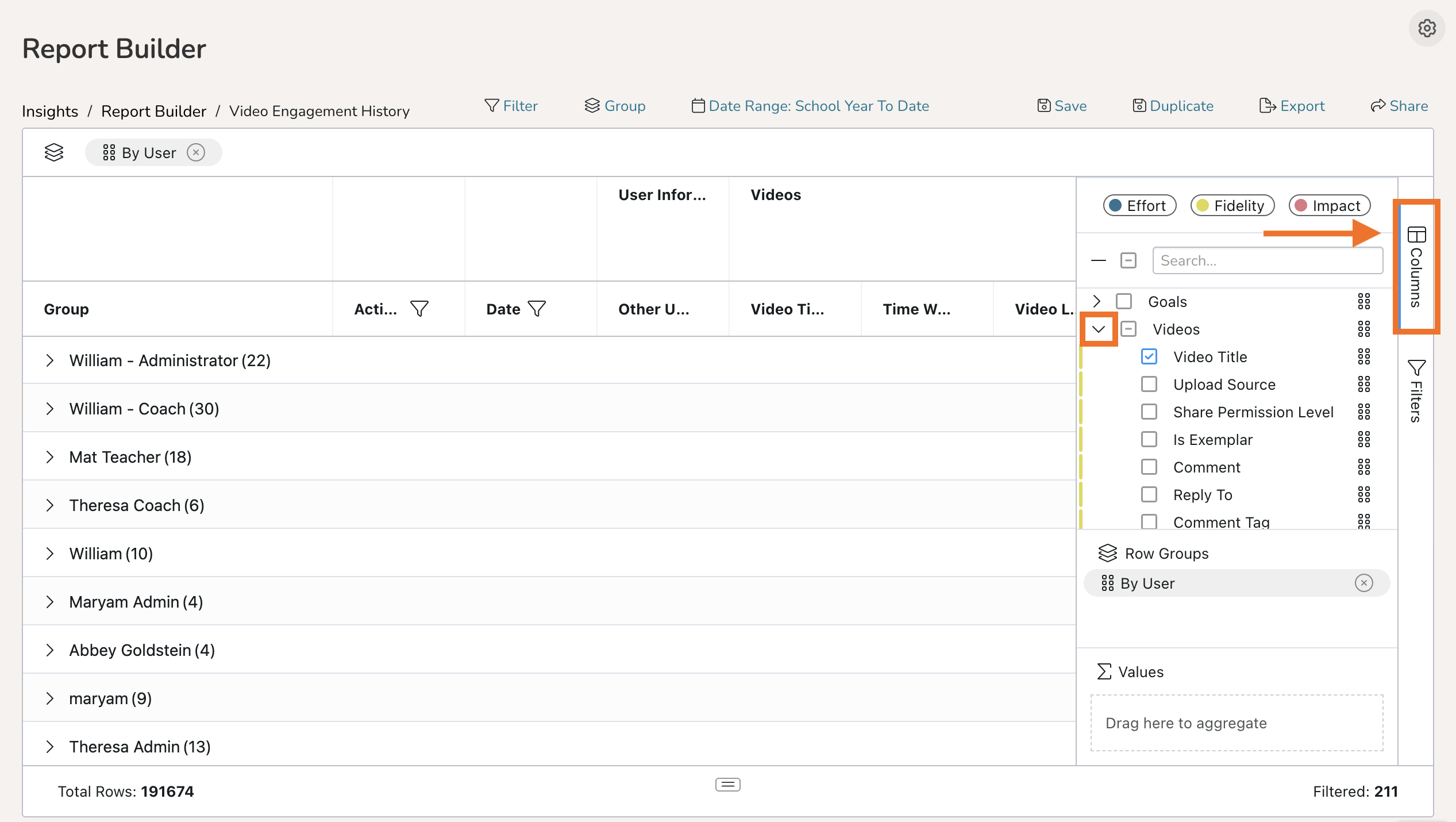Viewport: 1456px width, 822px height.
Task: Remove By User from Row Groups panel
Action: 1363,583
